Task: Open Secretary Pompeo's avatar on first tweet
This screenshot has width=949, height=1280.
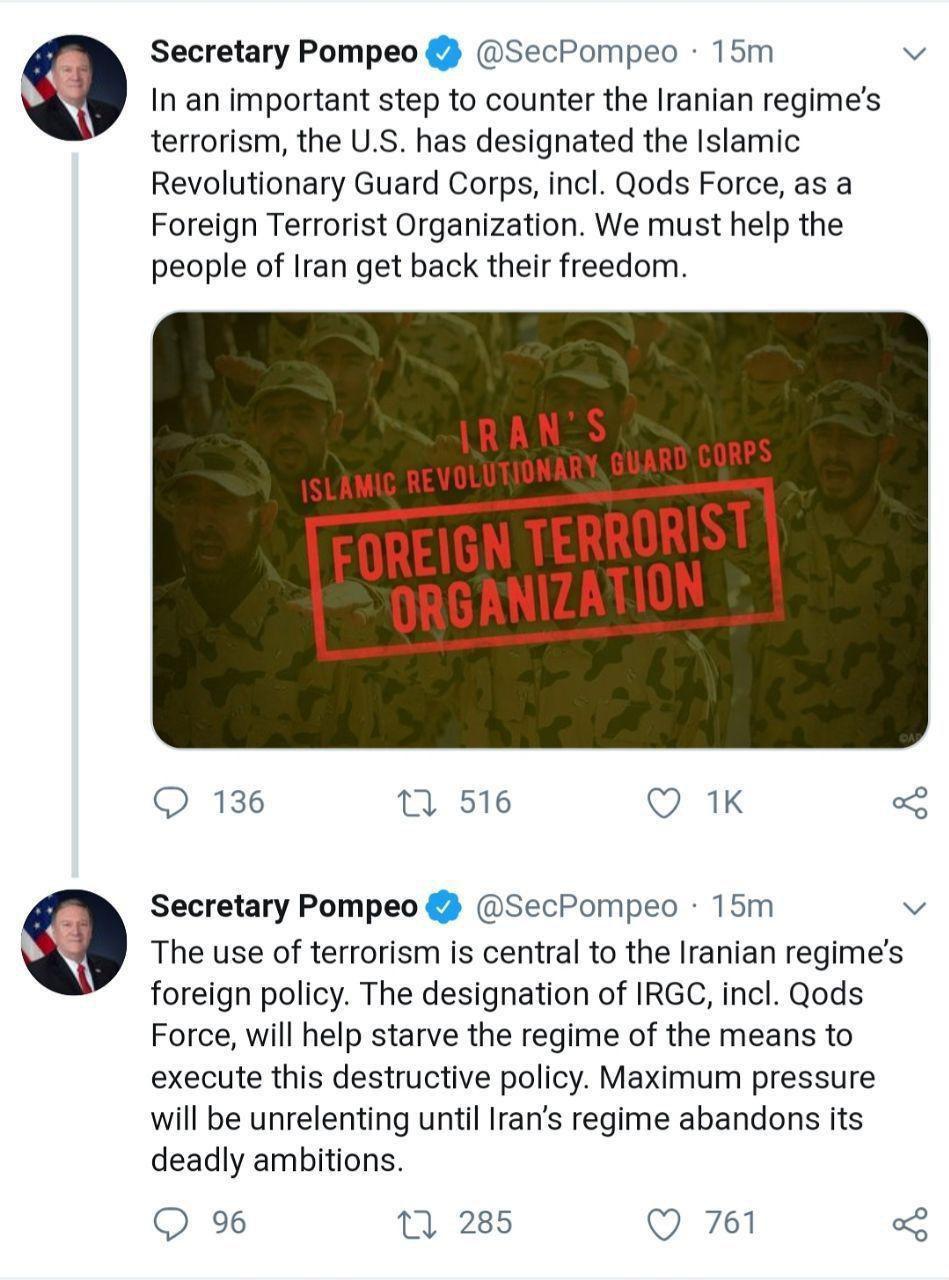Action: click(x=74, y=87)
